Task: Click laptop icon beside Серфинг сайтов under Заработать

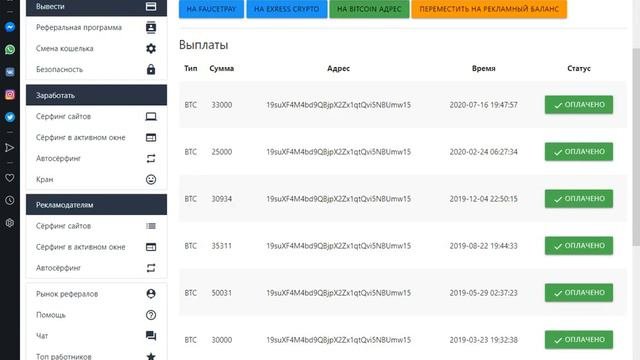Action: [151, 117]
